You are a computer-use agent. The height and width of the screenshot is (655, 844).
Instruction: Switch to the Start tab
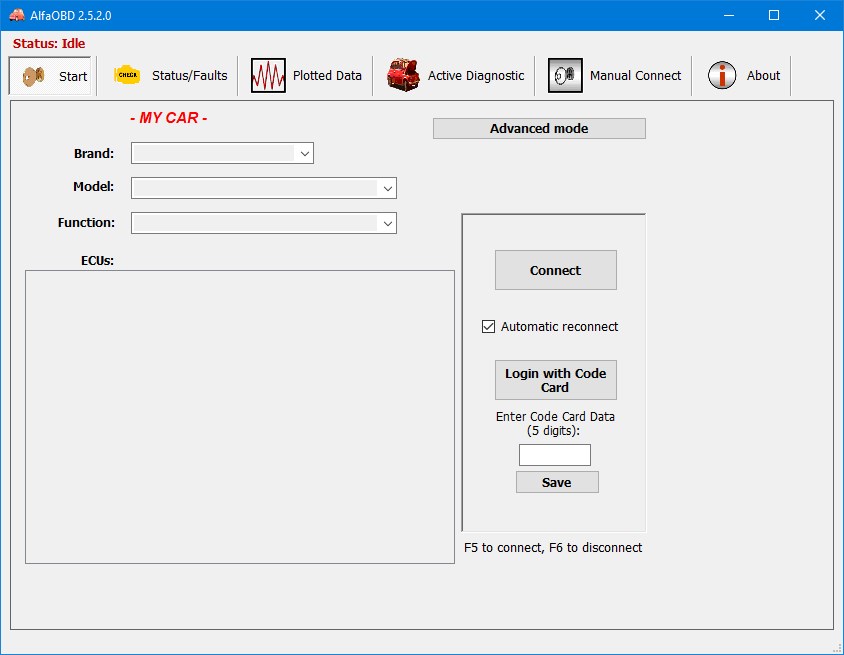point(50,76)
